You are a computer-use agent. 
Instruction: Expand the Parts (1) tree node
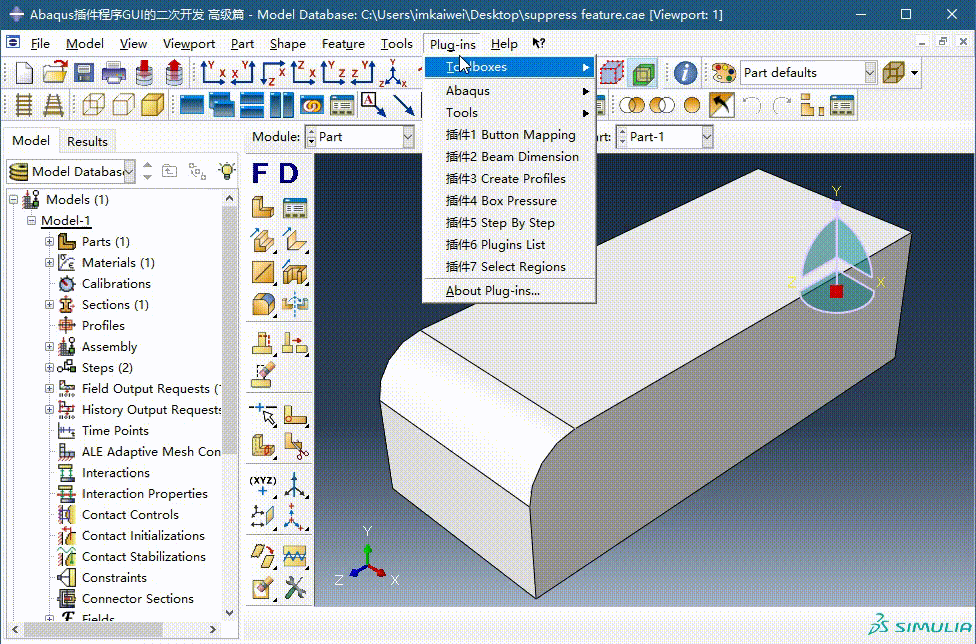tap(48, 241)
